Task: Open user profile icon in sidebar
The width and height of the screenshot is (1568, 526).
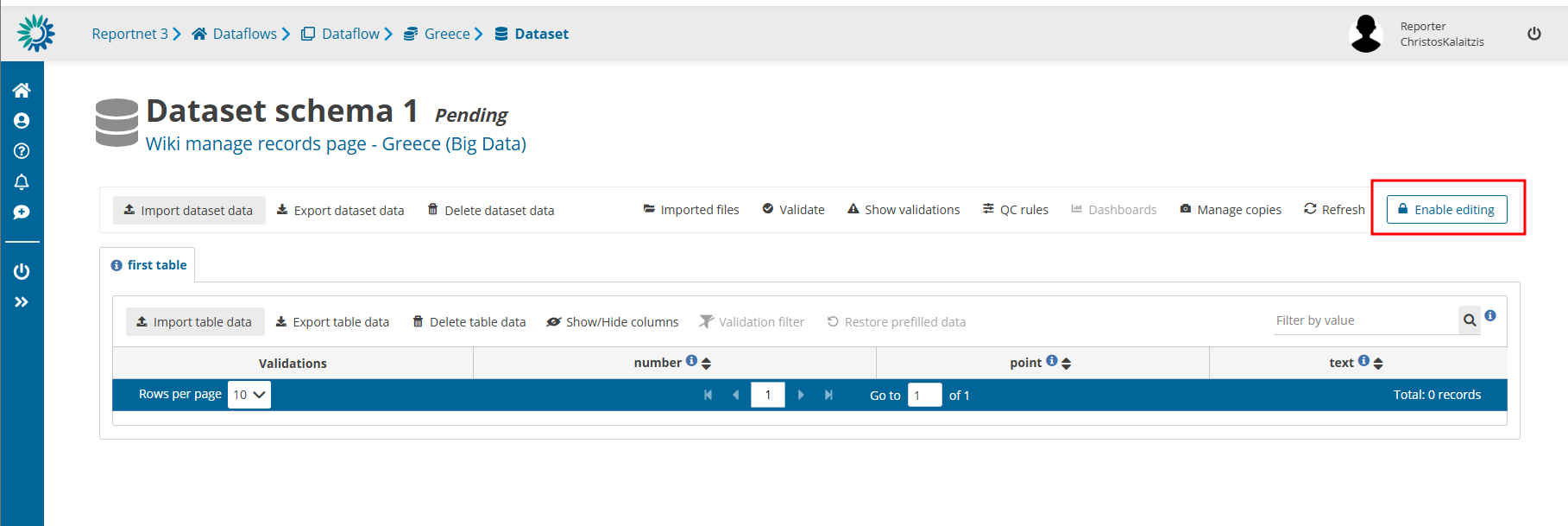Action: tap(22, 121)
